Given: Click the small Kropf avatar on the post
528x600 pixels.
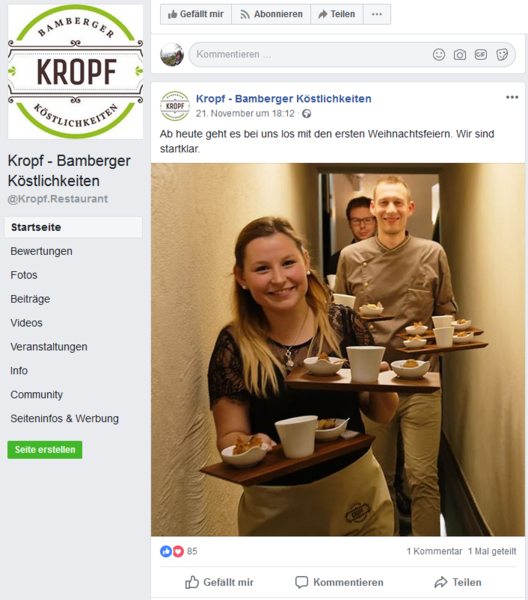Looking at the screenshot, I should [175, 106].
